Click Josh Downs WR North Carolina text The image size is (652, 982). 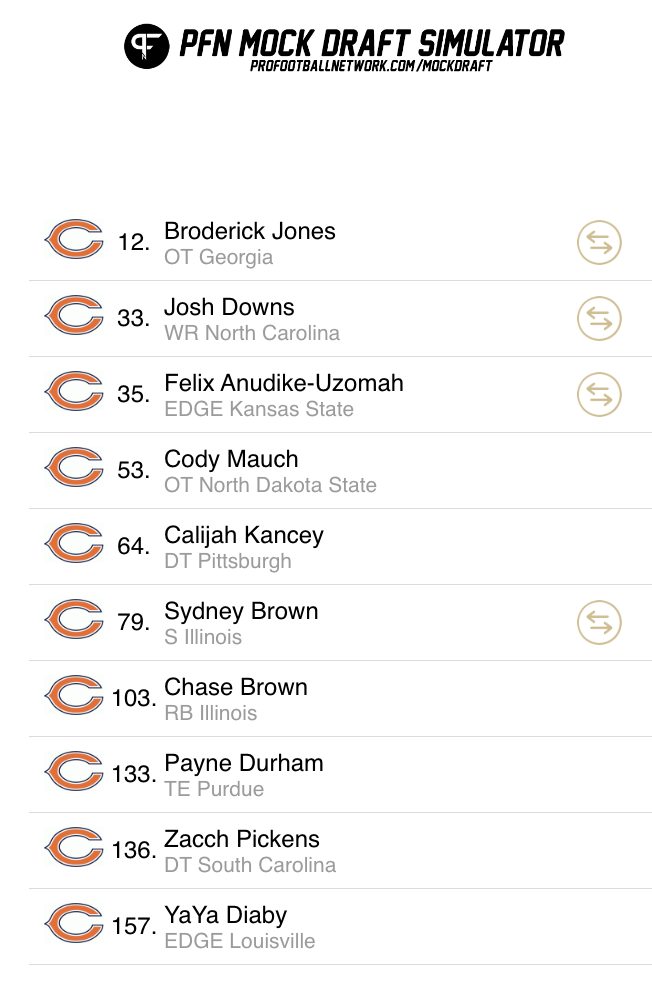[x=252, y=319]
